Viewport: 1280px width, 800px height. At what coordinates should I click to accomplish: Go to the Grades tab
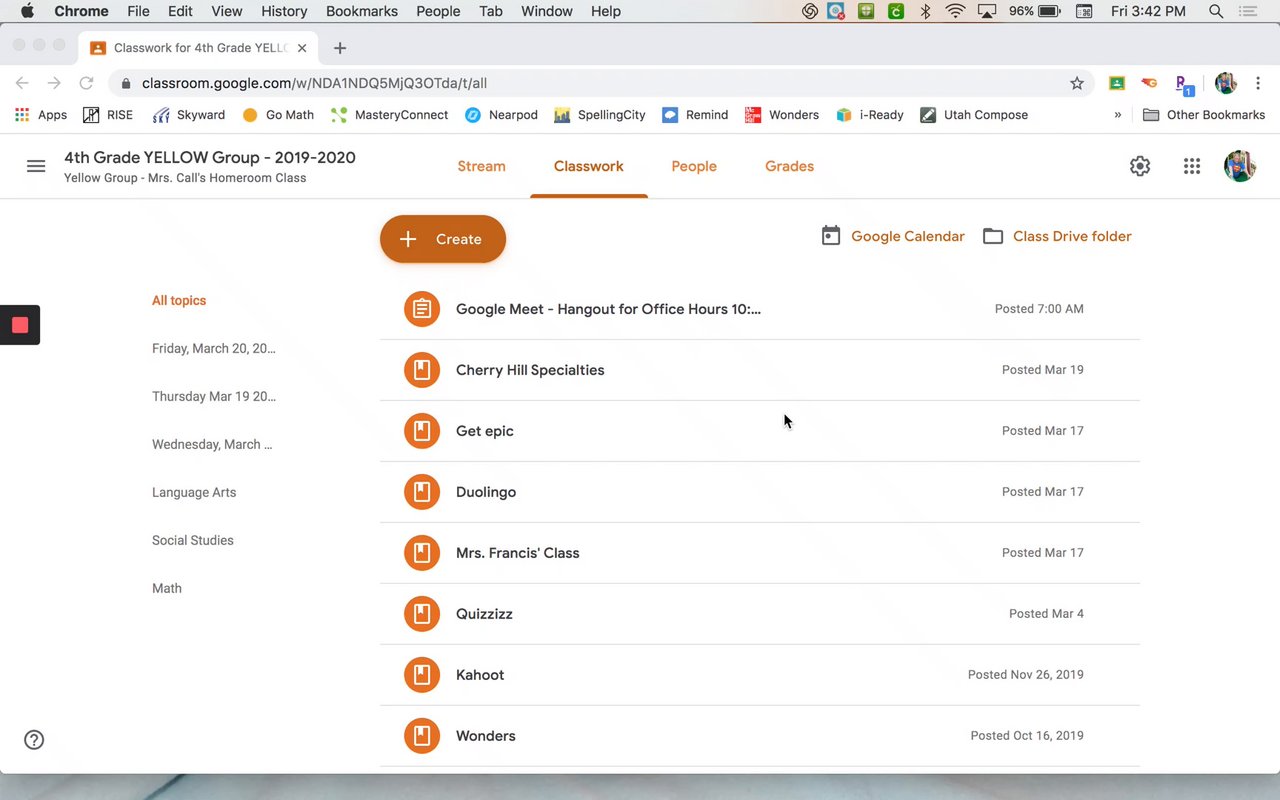pos(789,166)
